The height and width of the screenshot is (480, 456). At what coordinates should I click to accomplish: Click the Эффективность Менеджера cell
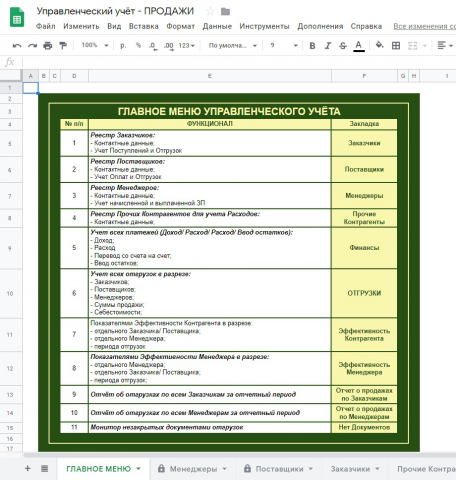(x=364, y=368)
